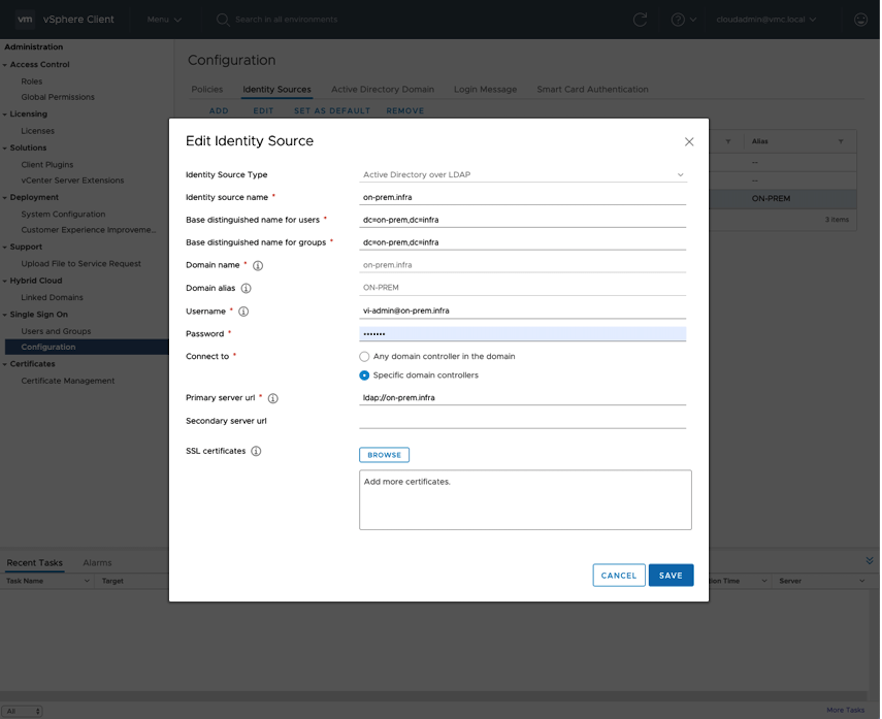Click the Username input field
882x719 pixels.
pyautogui.click(x=523, y=311)
